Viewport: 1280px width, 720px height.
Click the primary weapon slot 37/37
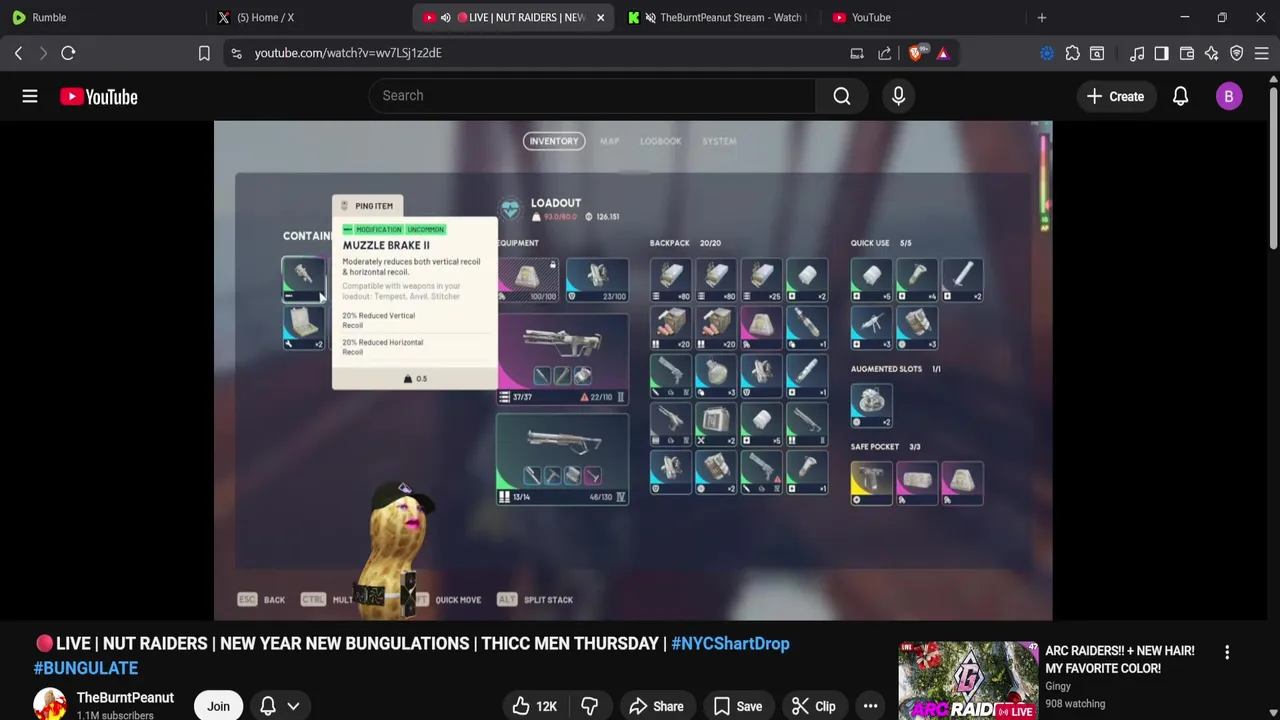pyautogui.click(x=562, y=359)
